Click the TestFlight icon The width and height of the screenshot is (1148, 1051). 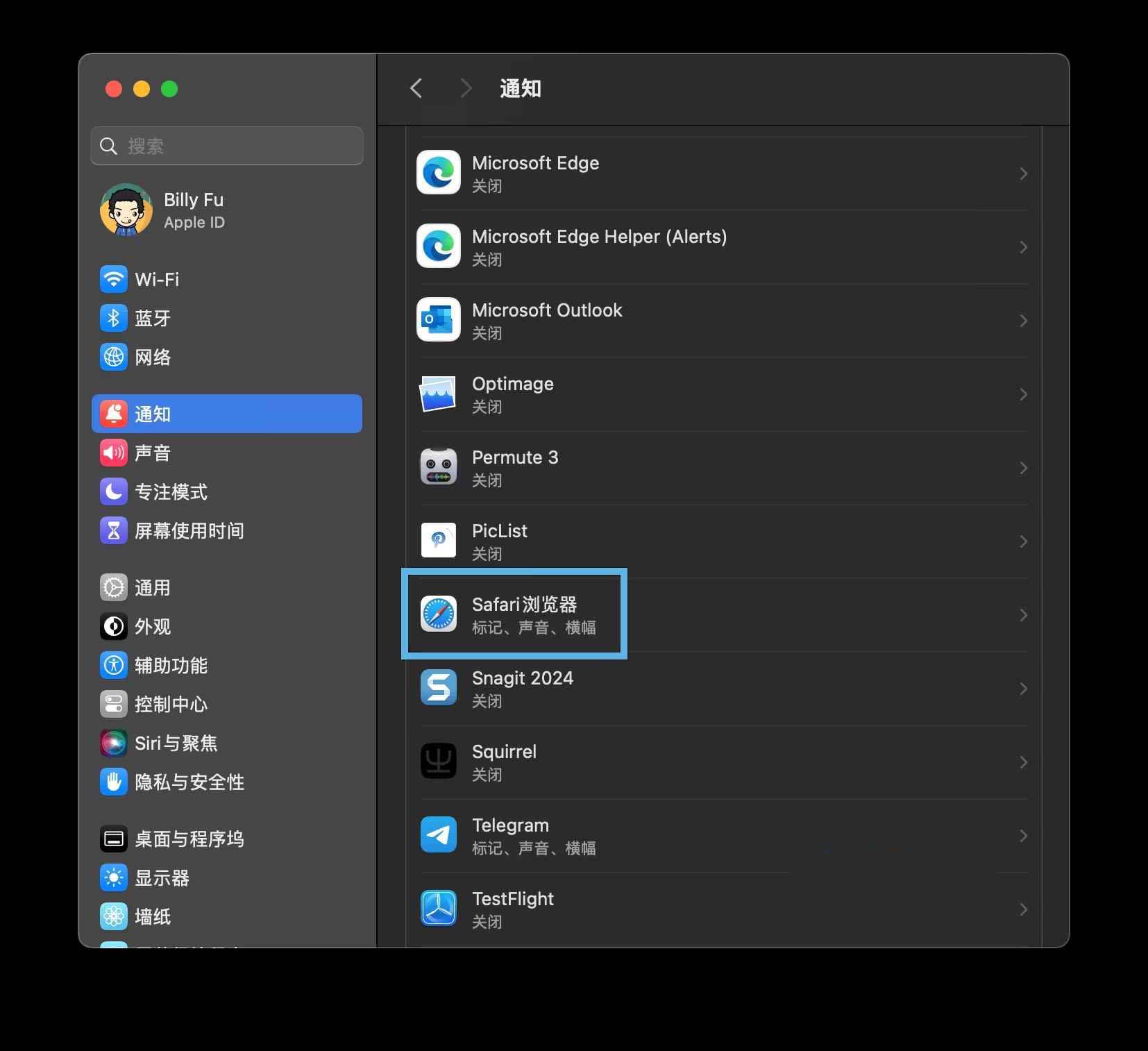[x=439, y=909]
